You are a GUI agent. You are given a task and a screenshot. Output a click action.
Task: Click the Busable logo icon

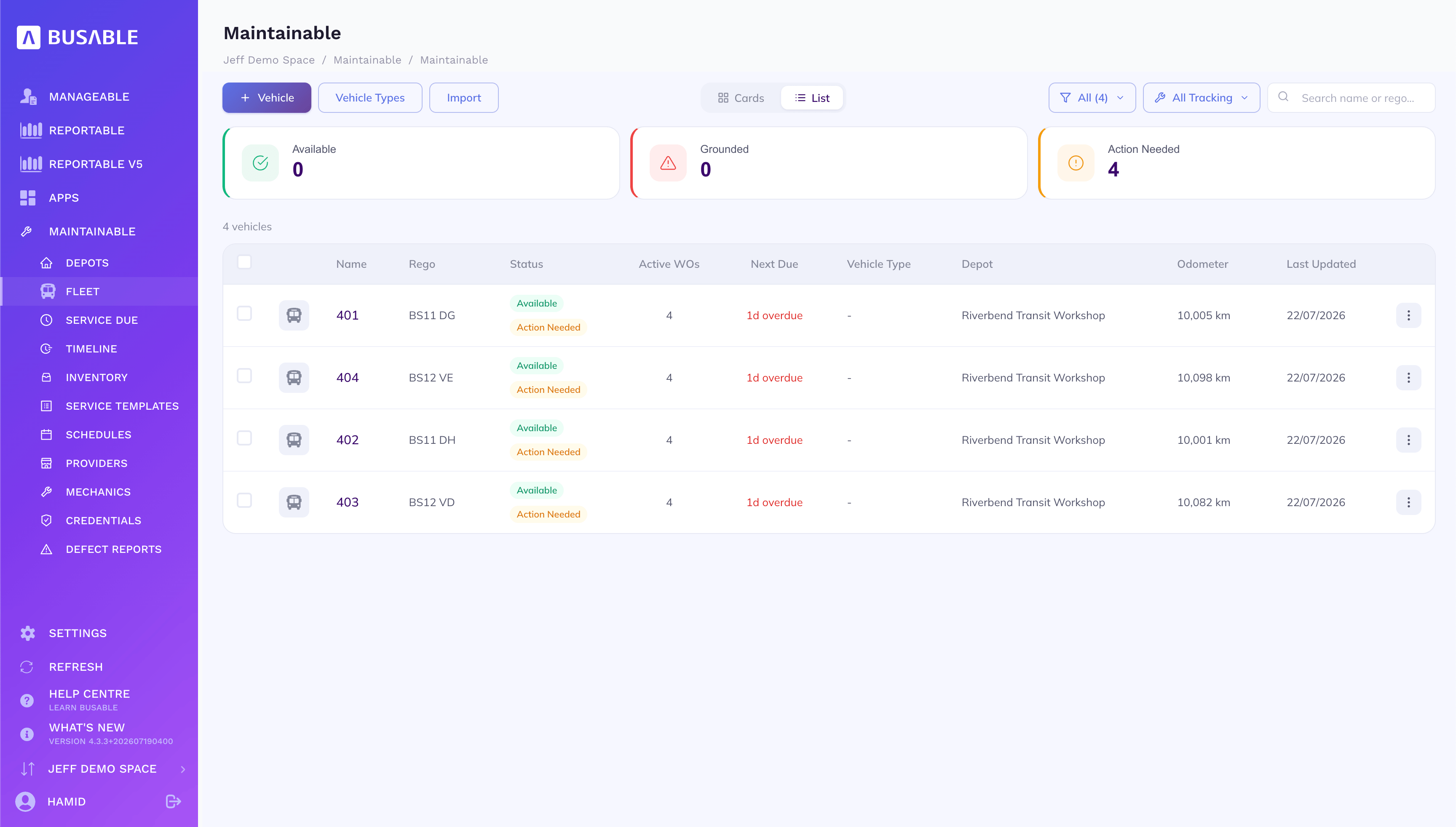pyautogui.click(x=28, y=37)
